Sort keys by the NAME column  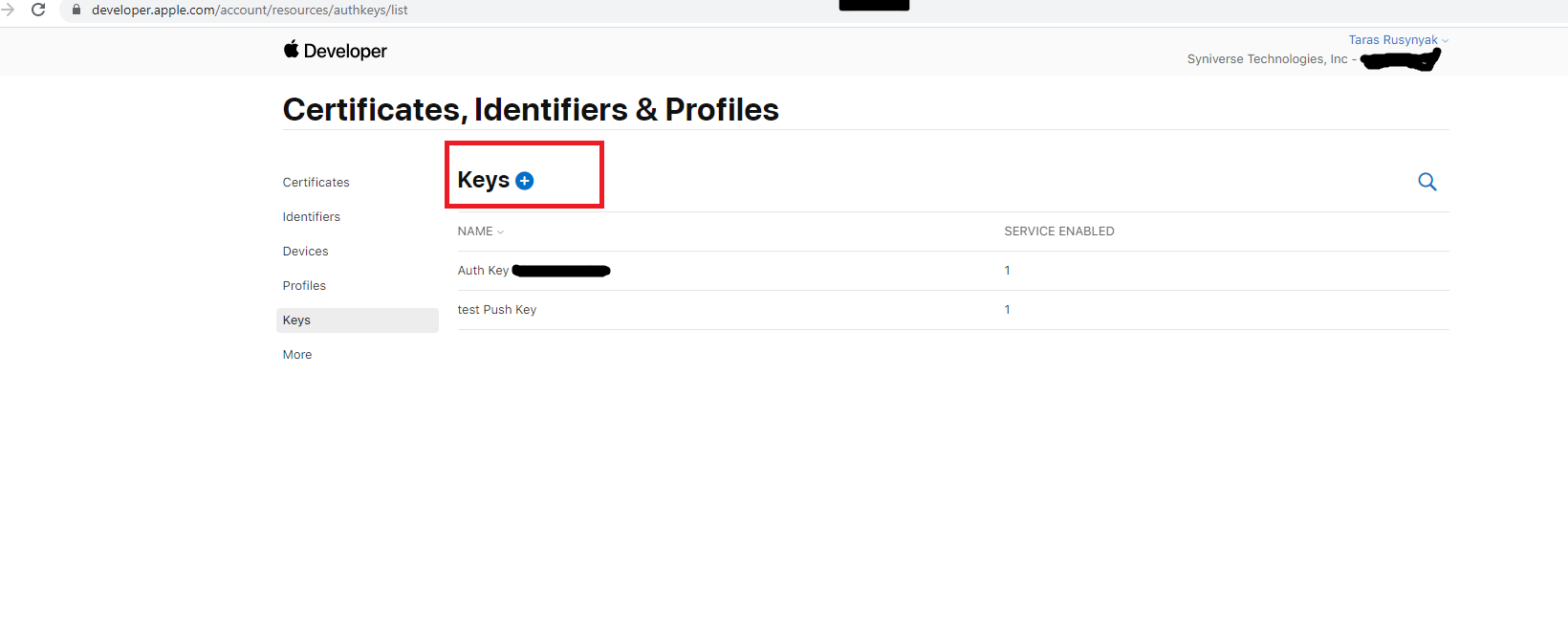pos(480,232)
